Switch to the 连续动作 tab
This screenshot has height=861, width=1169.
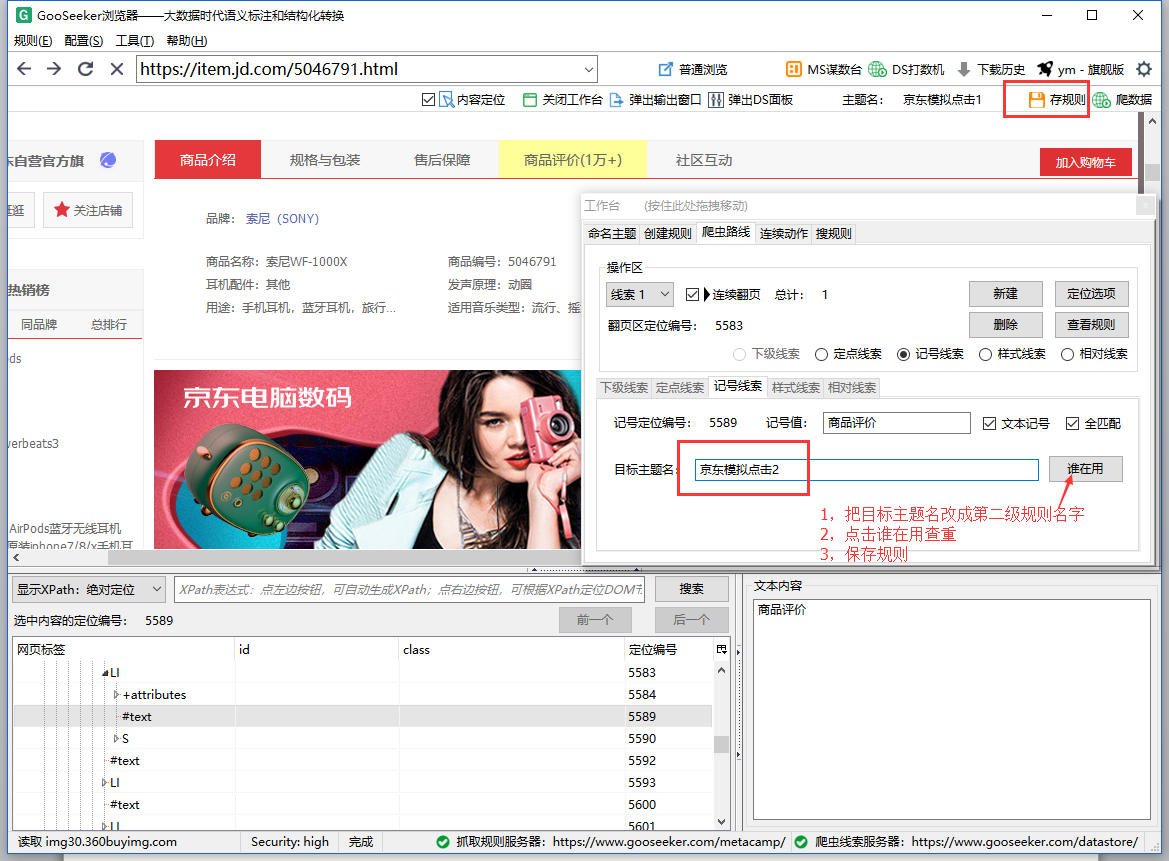tap(784, 233)
